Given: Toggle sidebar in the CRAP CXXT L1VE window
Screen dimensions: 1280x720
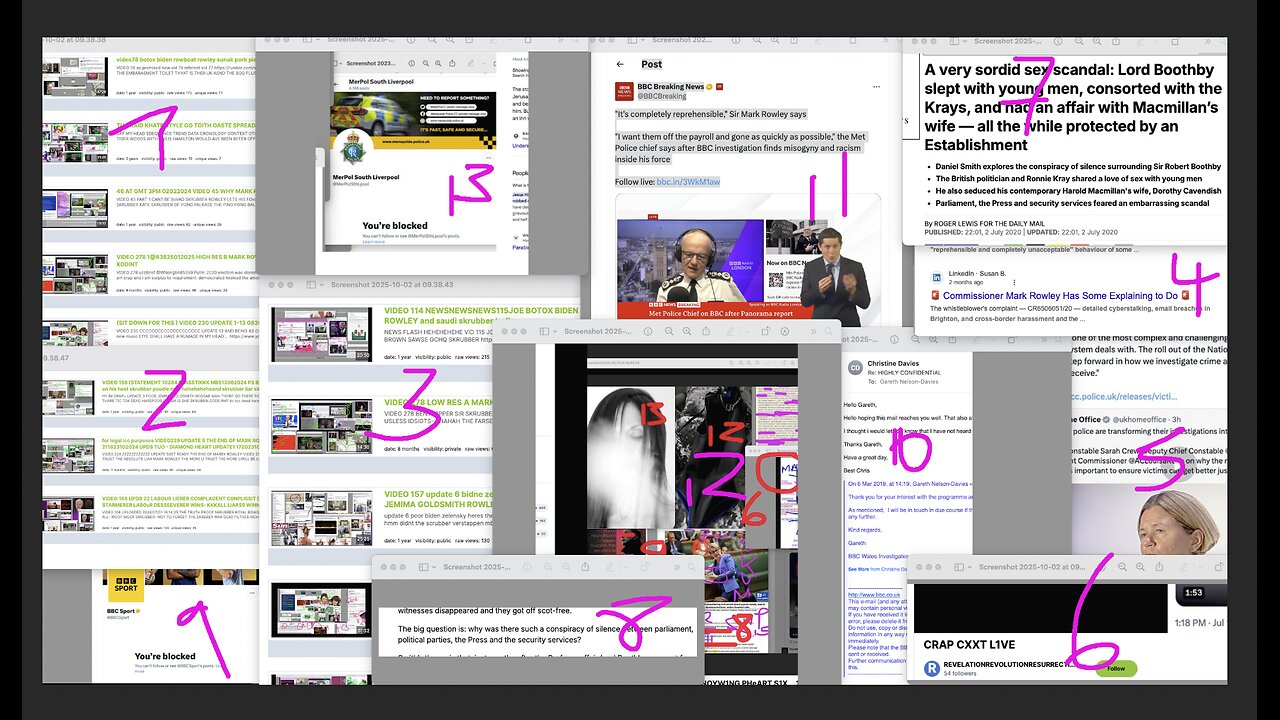Looking at the screenshot, I should [959, 567].
